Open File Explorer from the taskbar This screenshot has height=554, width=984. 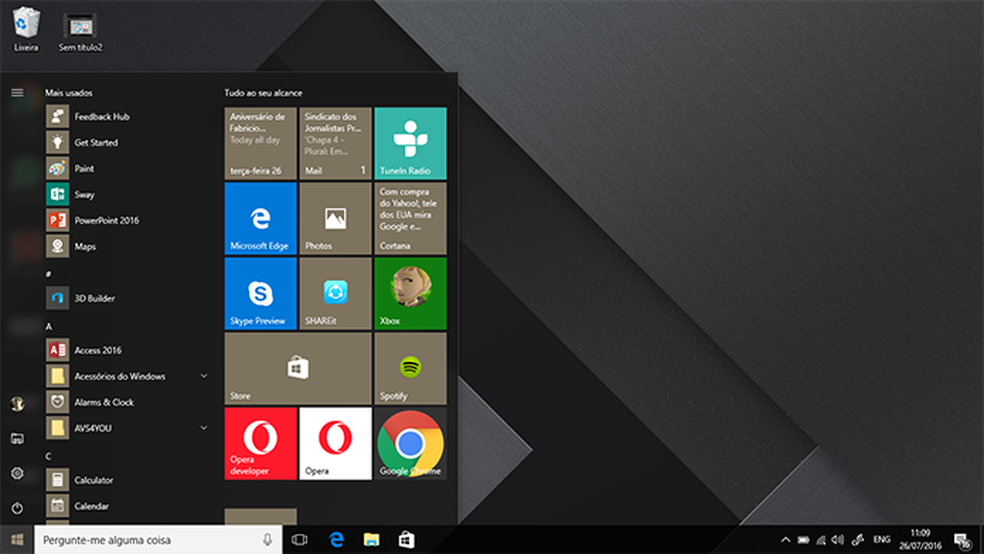pos(372,540)
